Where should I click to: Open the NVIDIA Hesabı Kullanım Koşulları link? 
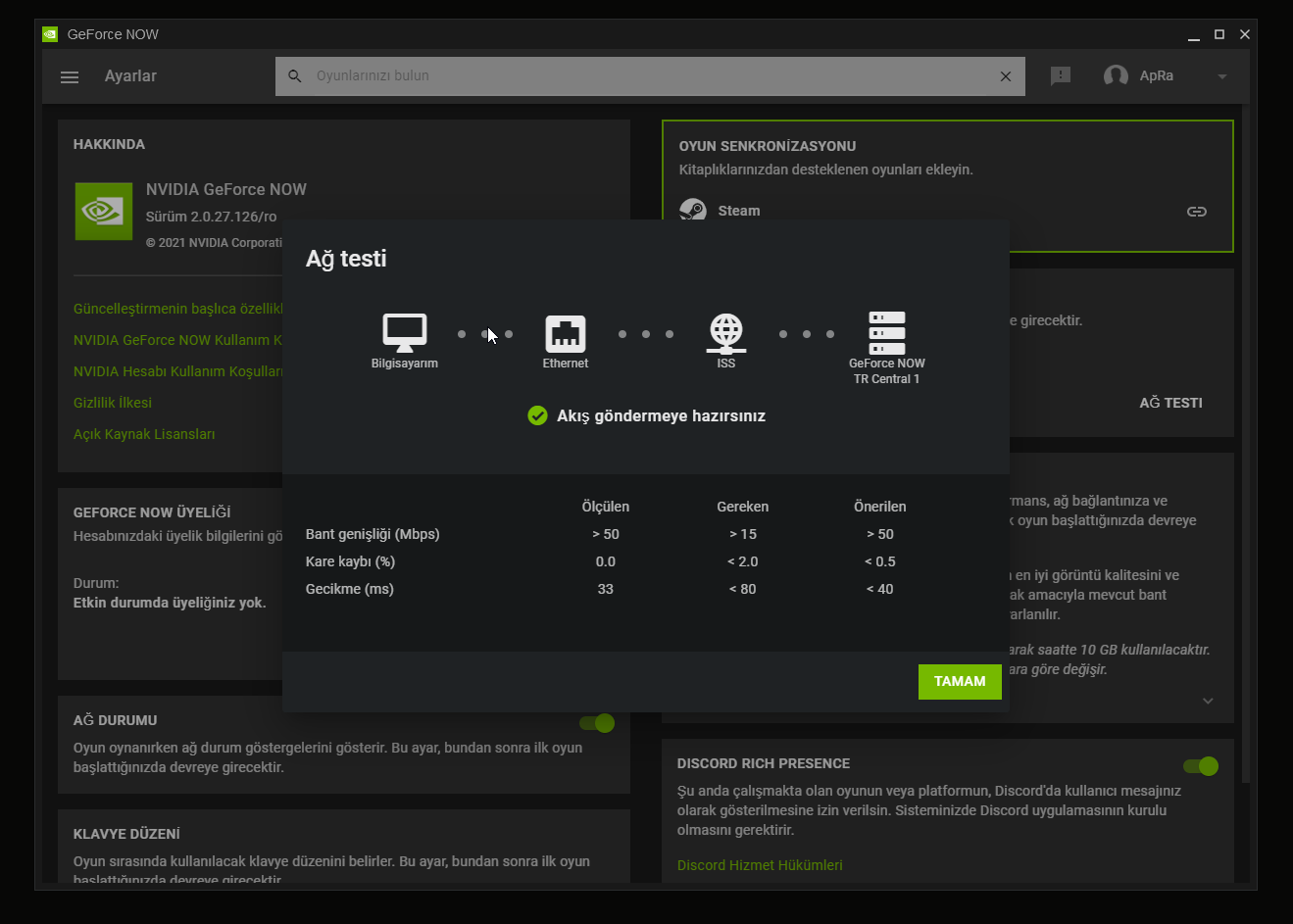click(x=177, y=371)
